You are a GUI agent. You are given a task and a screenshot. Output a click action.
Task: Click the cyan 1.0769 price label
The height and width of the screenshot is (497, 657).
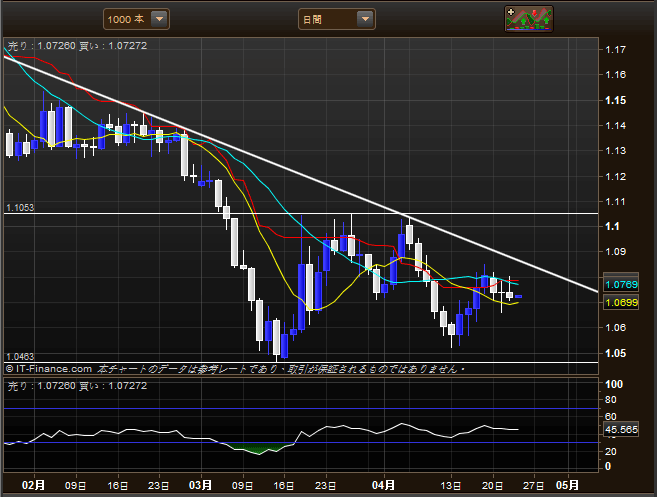pos(621,285)
